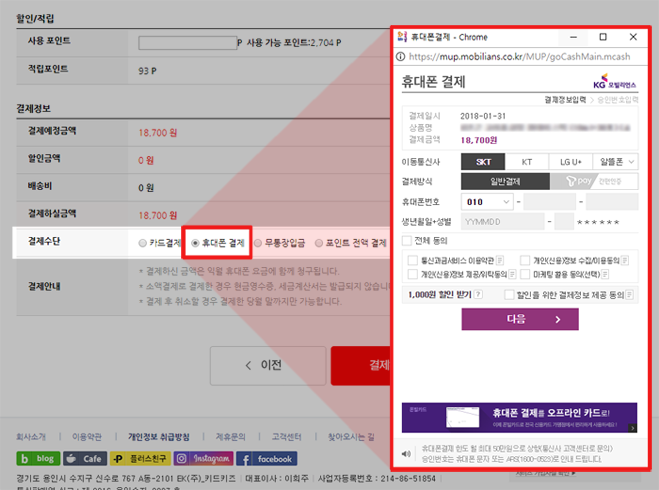659x490 pixels.
Task: Choose 일반결제 payment method tab
Action: point(505,182)
